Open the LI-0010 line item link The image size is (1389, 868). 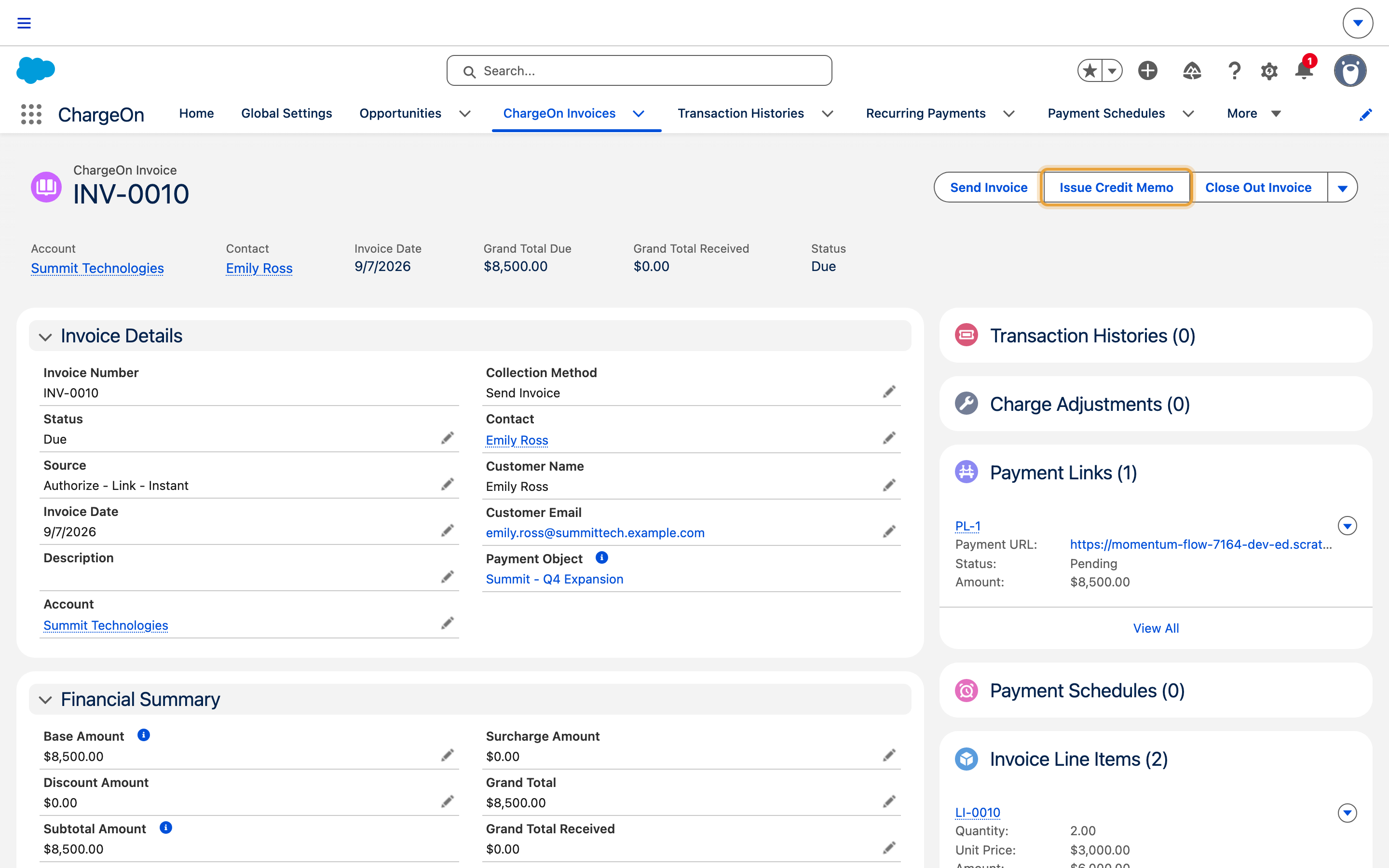coord(978,813)
